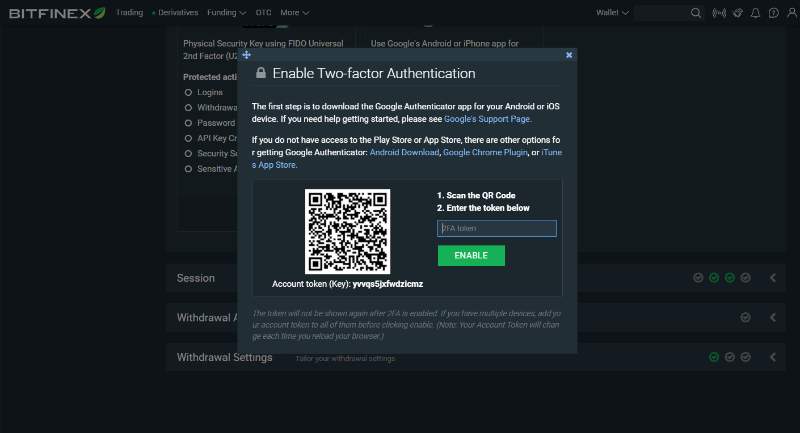Go to the Derivatives menu
Image resolution: width=800 pixels, height=433 pixels.
click(175, 13)
